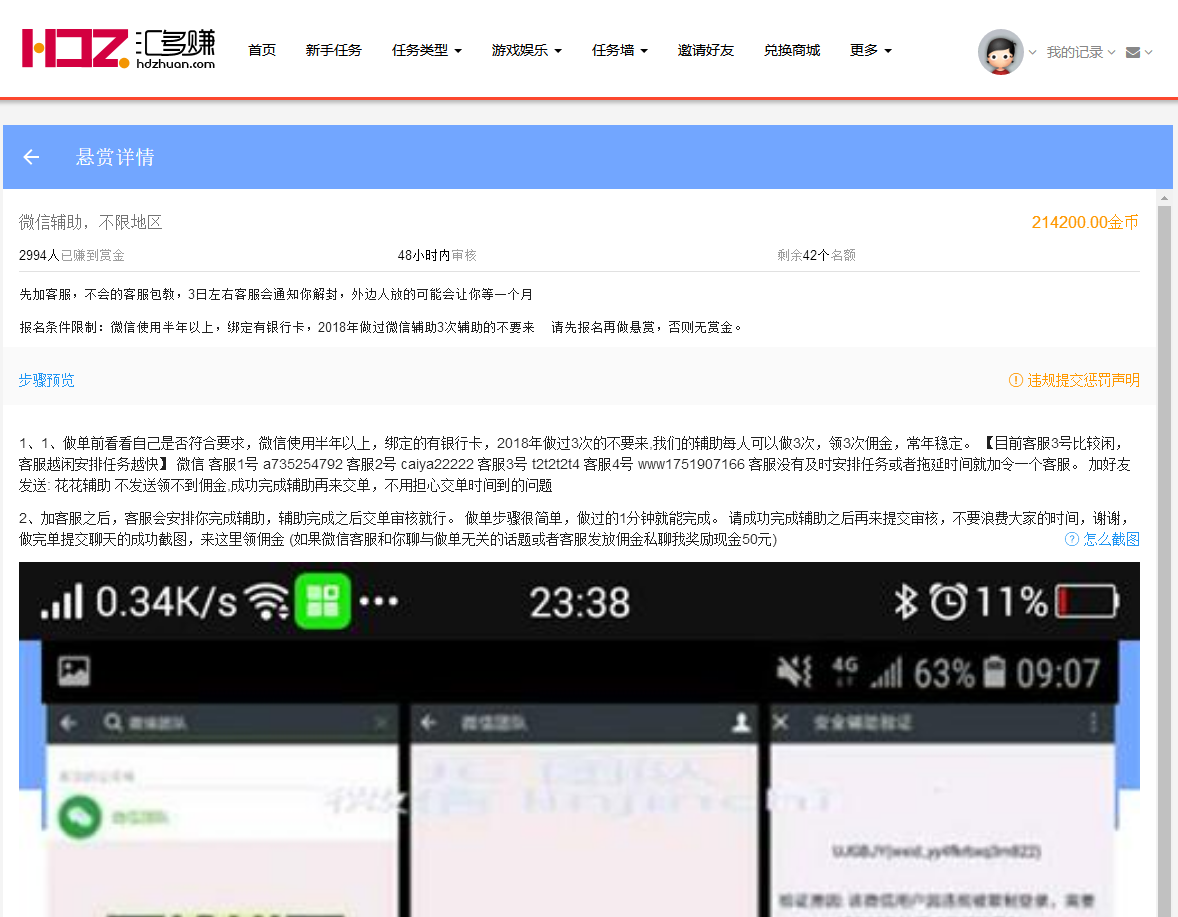Screen dimensions: 1178x917
Task: Open the 游戏娱乐 dropdown menu
Action: pos(527,50)
